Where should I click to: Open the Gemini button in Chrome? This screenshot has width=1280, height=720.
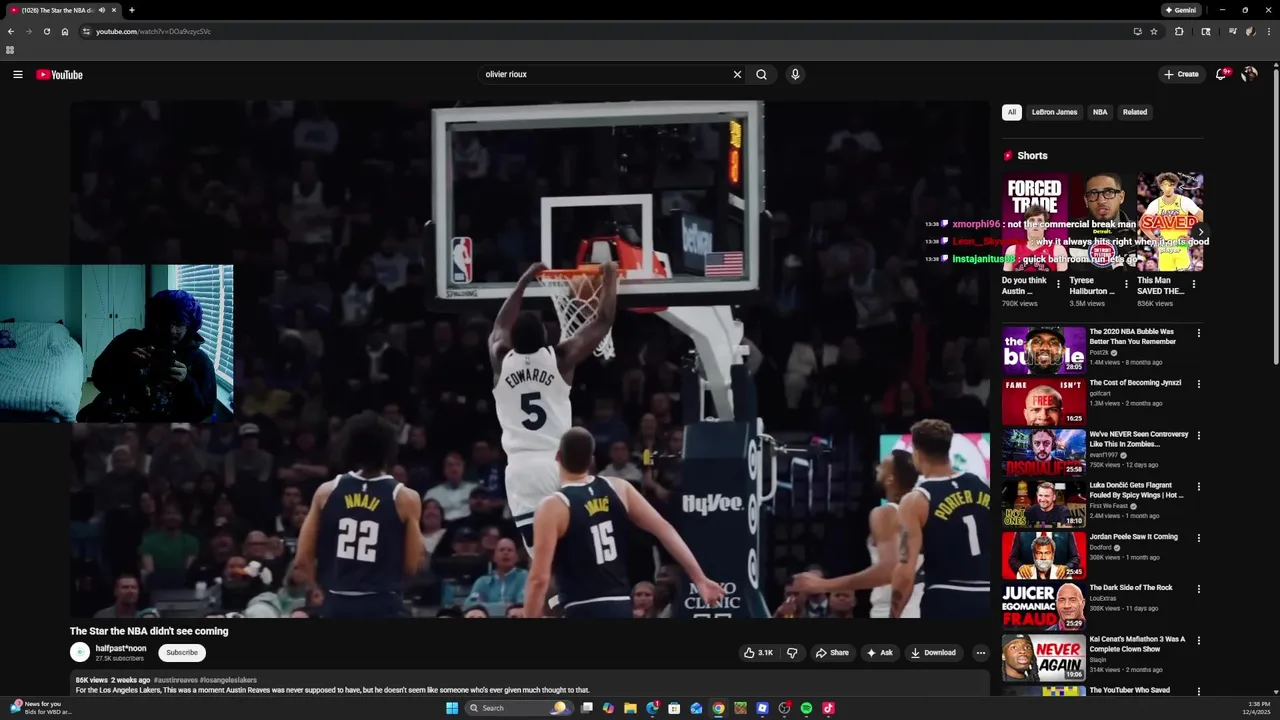pyautogui.click(x=1180, y=10)
